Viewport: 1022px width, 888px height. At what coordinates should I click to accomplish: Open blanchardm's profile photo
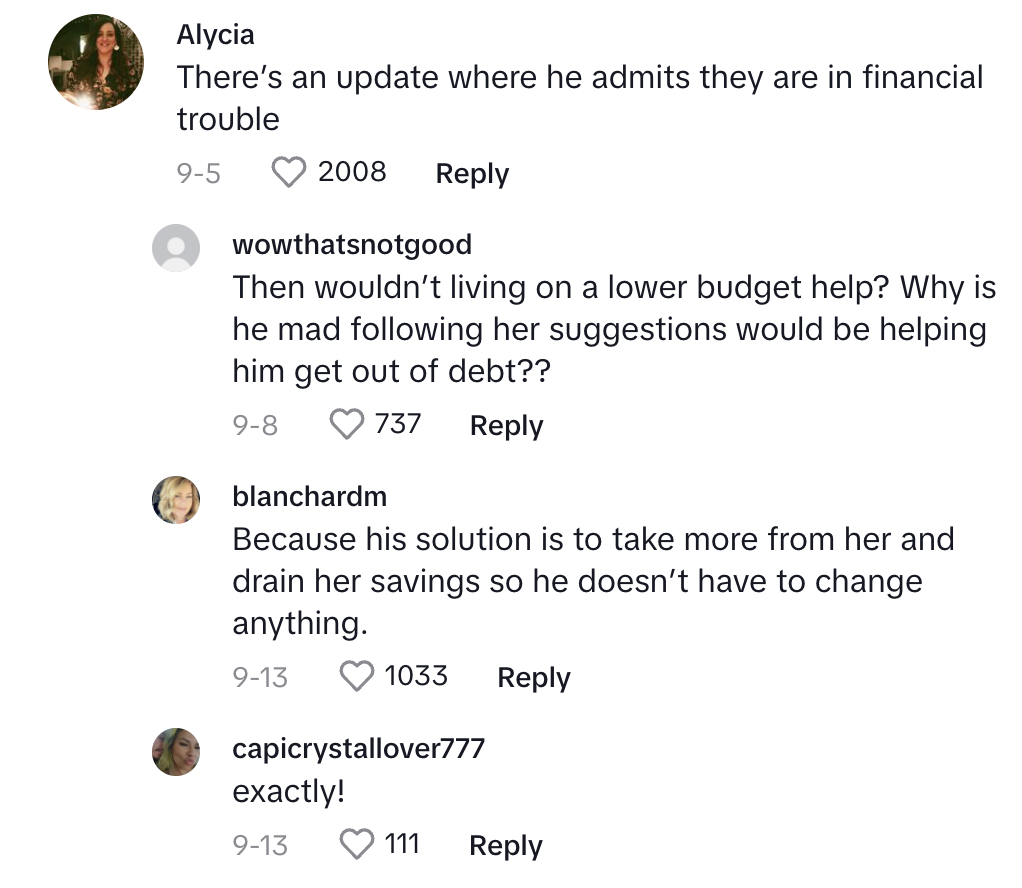click(x=176, y=500)
